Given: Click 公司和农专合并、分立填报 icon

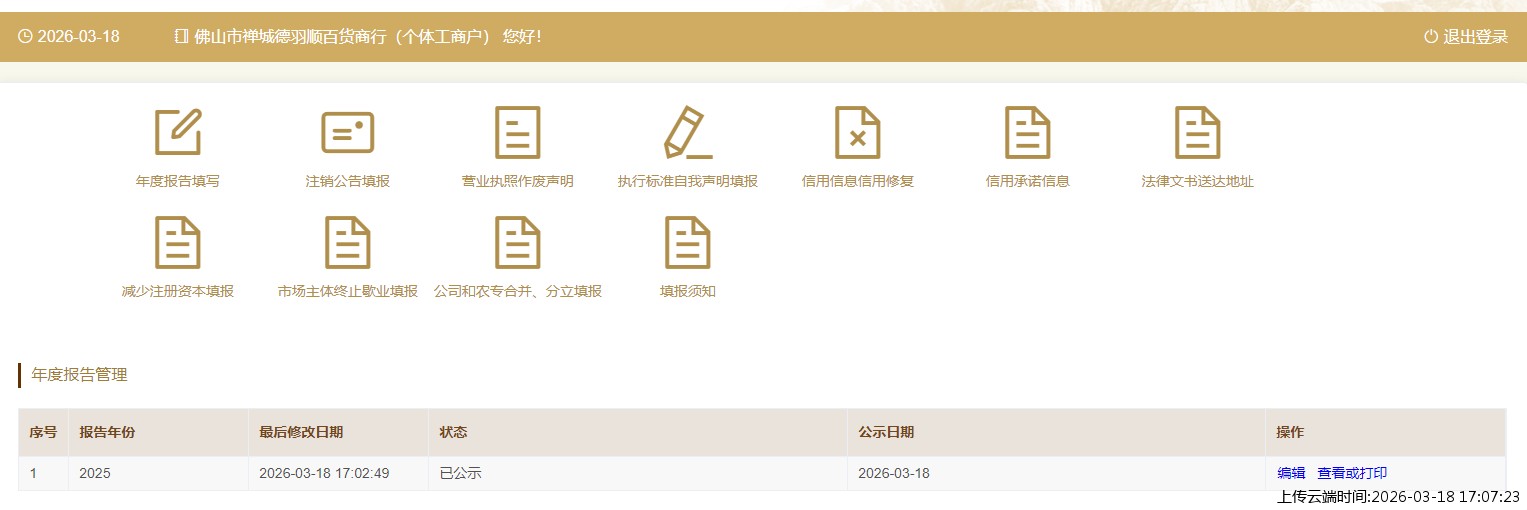Looking at the screenshot, I should pyautogui.click(x=517, y=242).
